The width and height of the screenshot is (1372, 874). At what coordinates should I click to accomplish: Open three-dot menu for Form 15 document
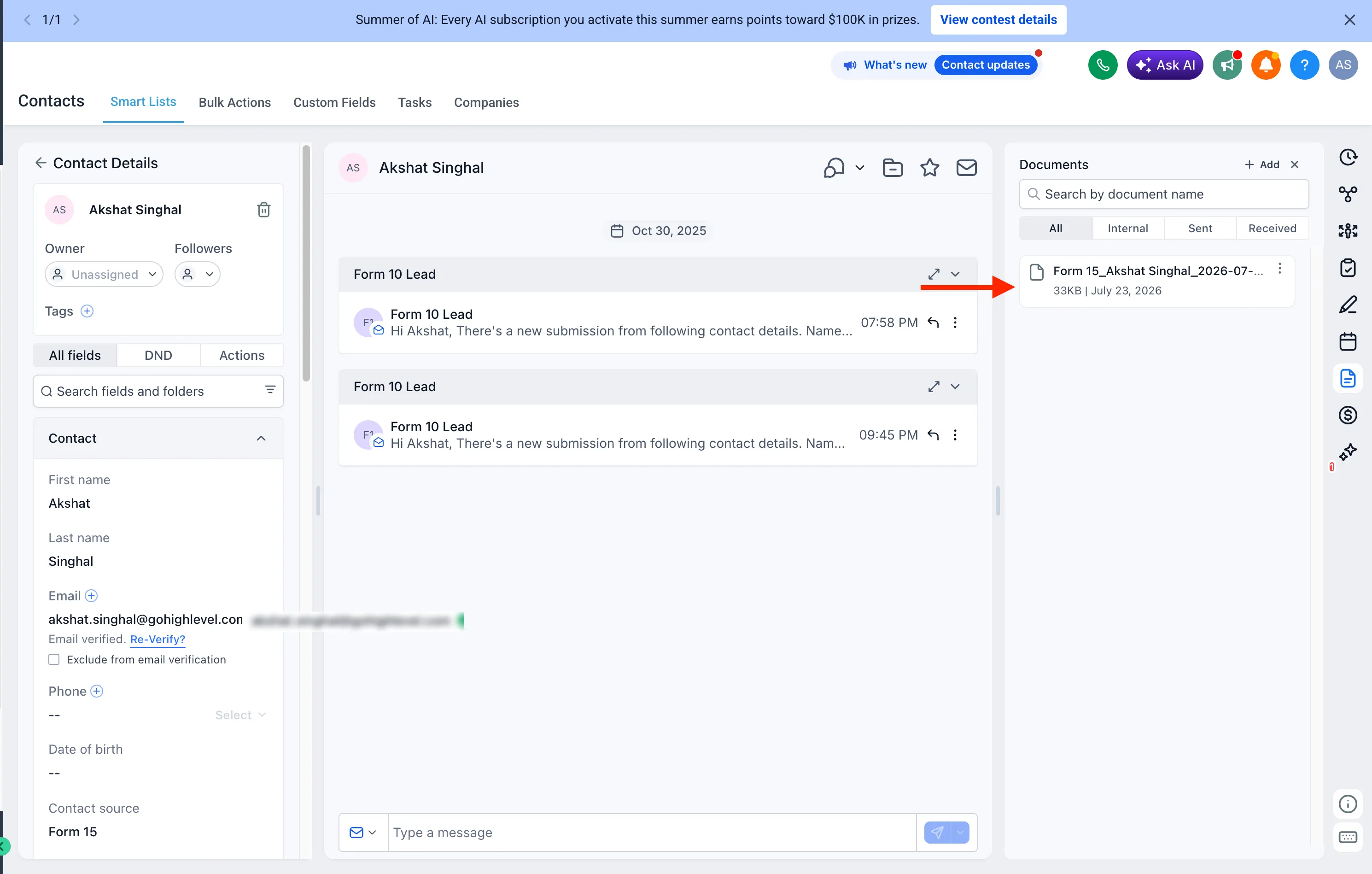pos(1280,269)
